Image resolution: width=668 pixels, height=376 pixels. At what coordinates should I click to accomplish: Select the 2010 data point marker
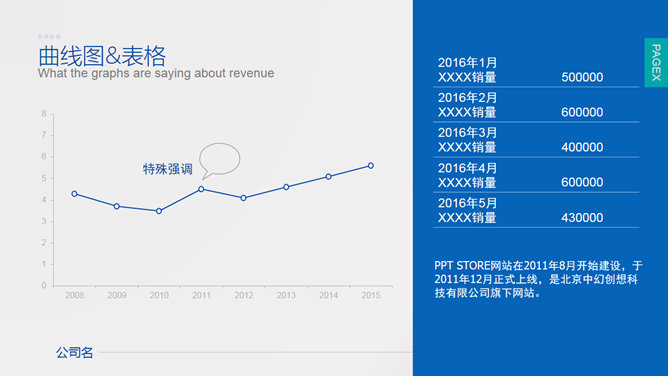point(159,211)
